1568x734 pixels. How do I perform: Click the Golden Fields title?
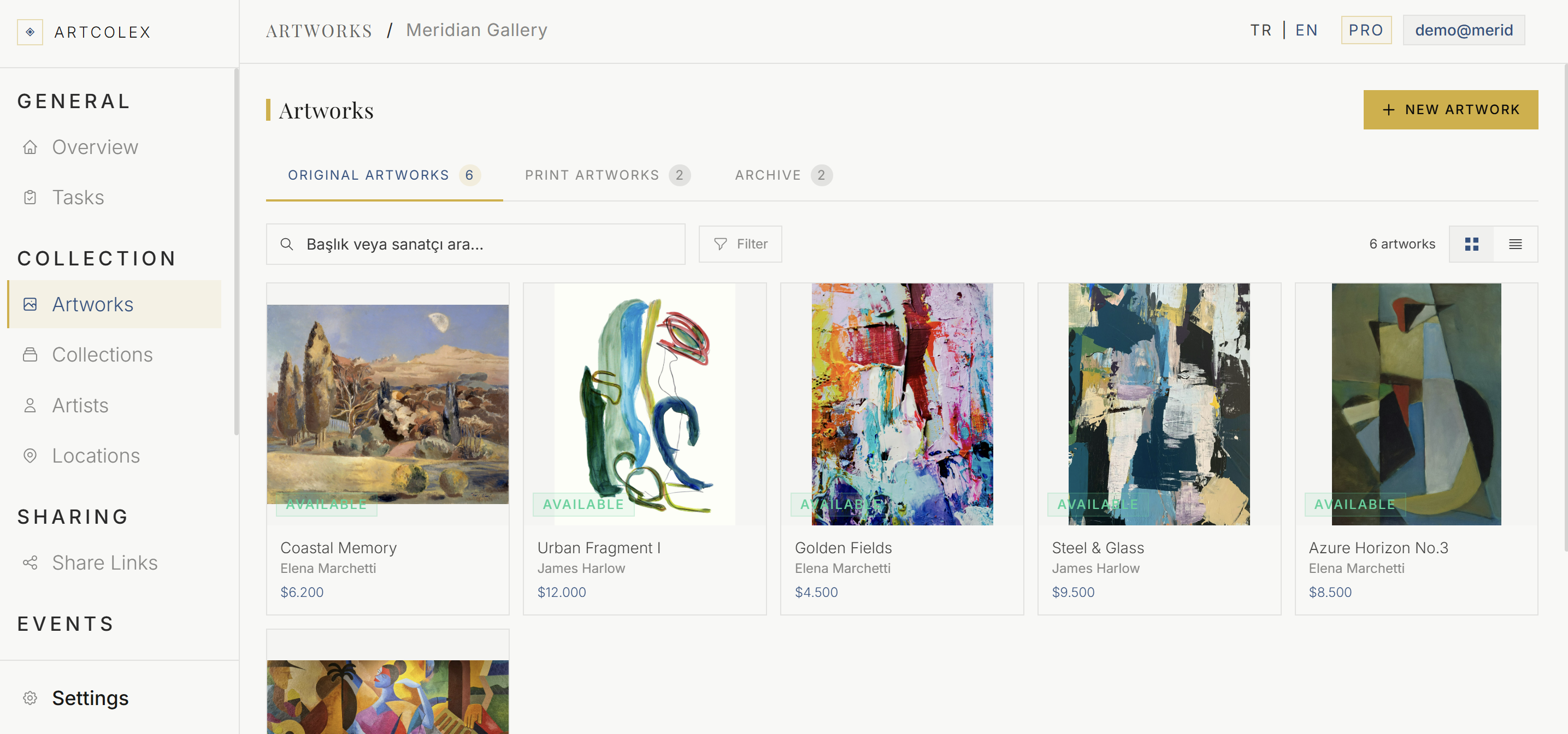pos(843,548)
